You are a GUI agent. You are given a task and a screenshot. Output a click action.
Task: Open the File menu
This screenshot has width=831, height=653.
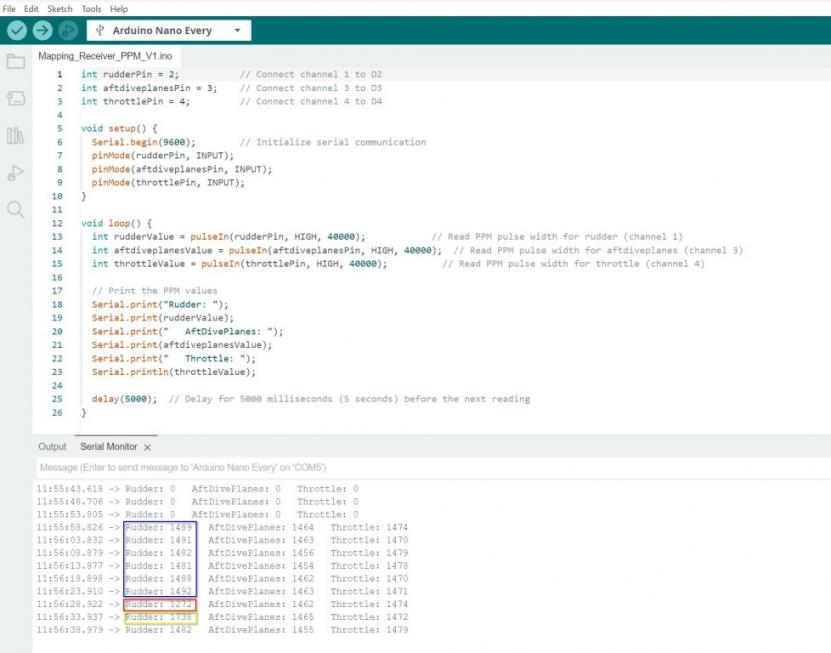pyautogui.click(x=10, y=8)
